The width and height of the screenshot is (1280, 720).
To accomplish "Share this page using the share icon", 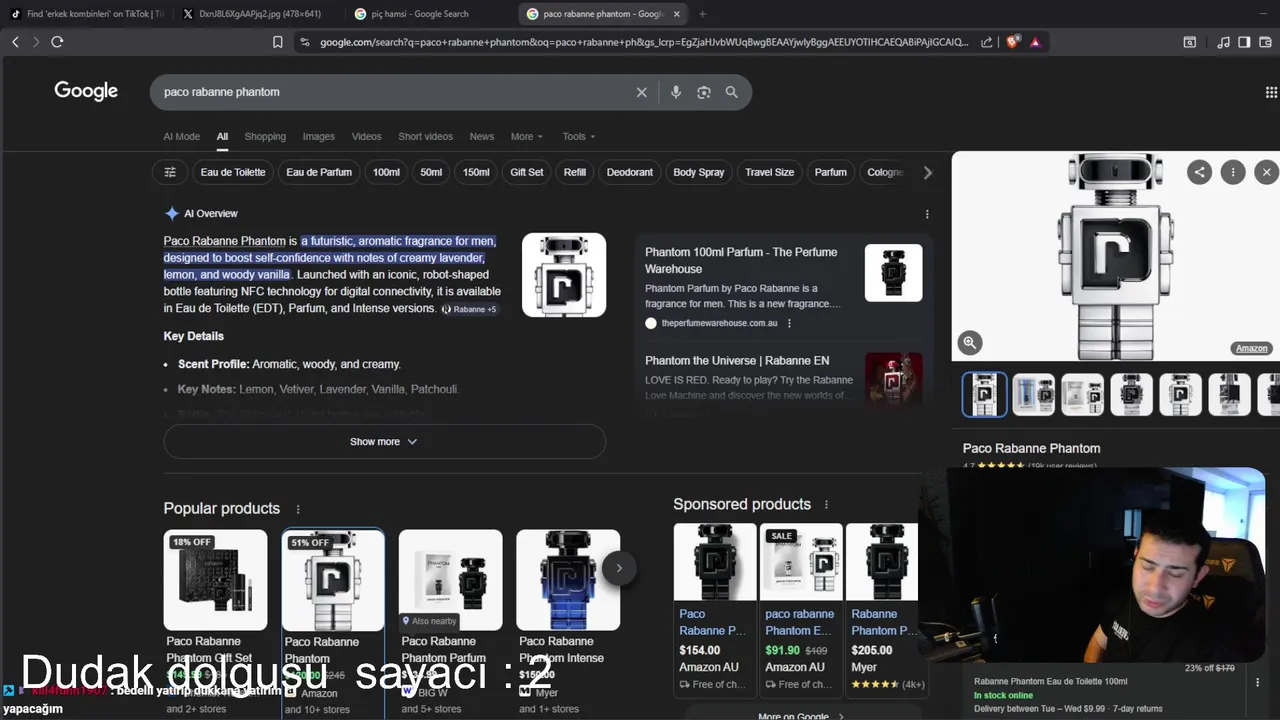I will (987, 42).
